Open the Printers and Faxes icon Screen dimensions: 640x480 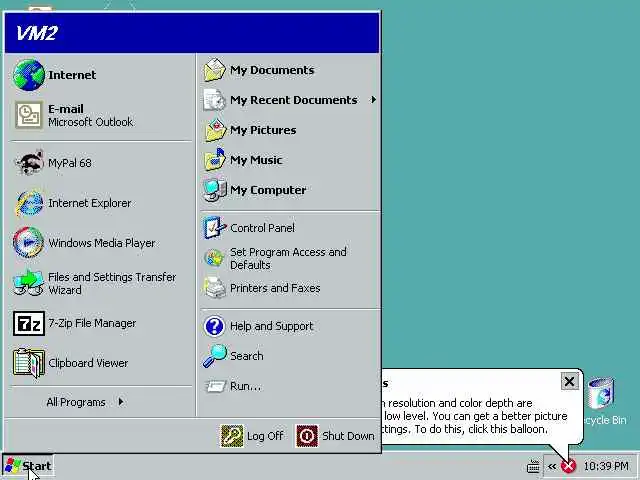click(215, 287)
